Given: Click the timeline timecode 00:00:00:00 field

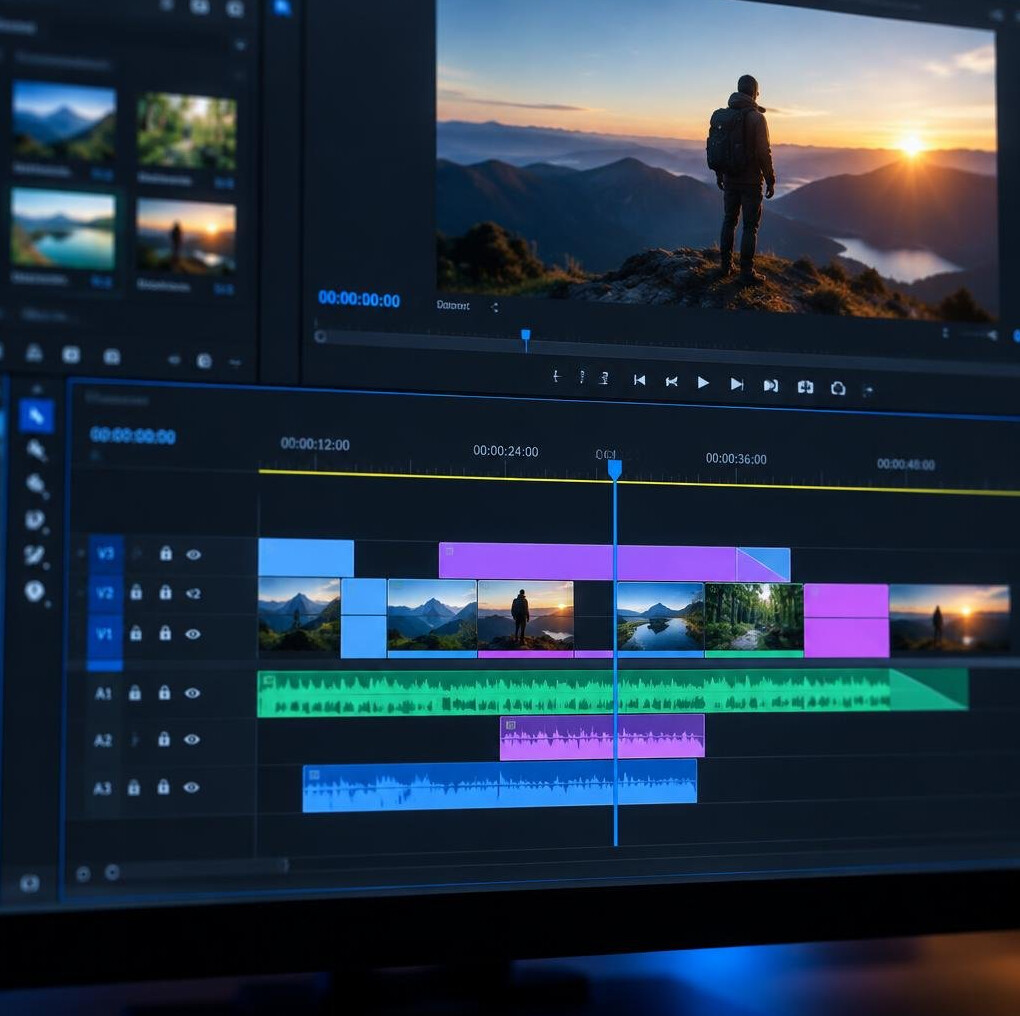Looking at the screenshot, I should coord(133,435).
